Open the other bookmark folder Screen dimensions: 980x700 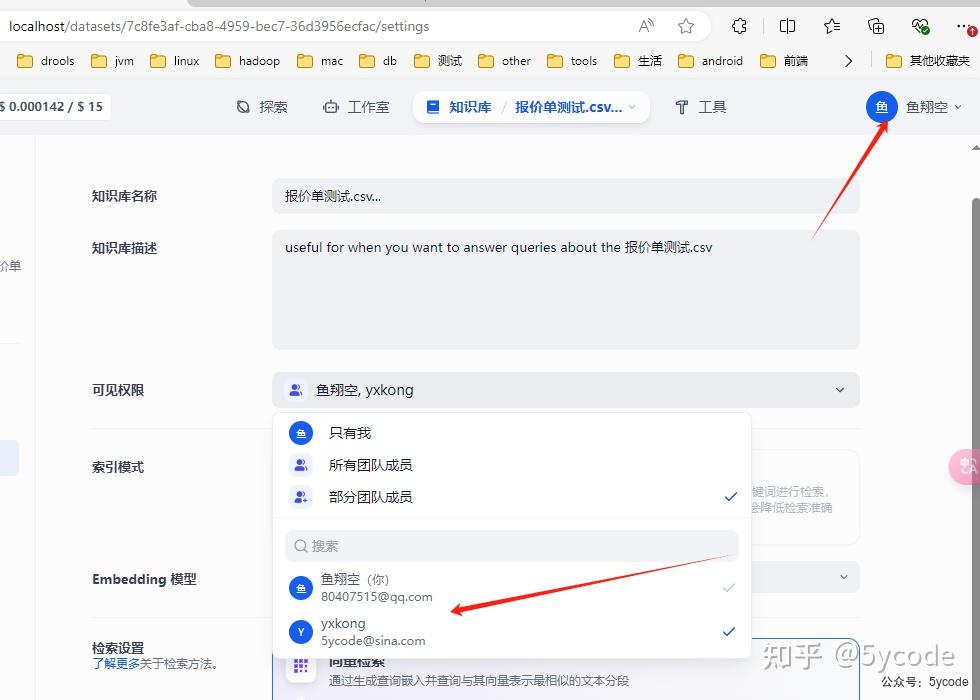pos(504,61)
